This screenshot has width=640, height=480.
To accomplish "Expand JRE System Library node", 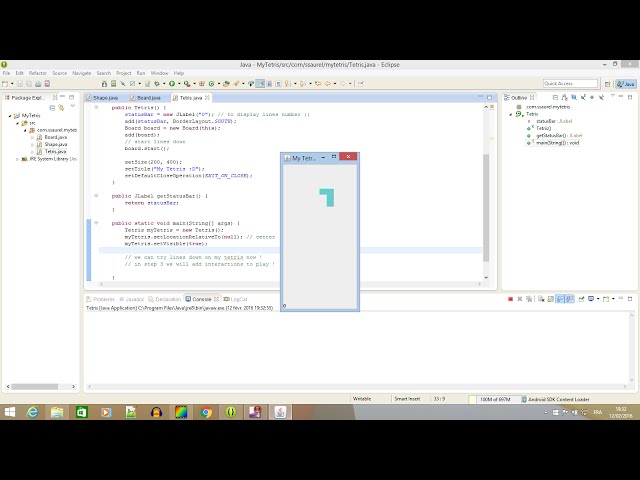I will coord(18,159).
